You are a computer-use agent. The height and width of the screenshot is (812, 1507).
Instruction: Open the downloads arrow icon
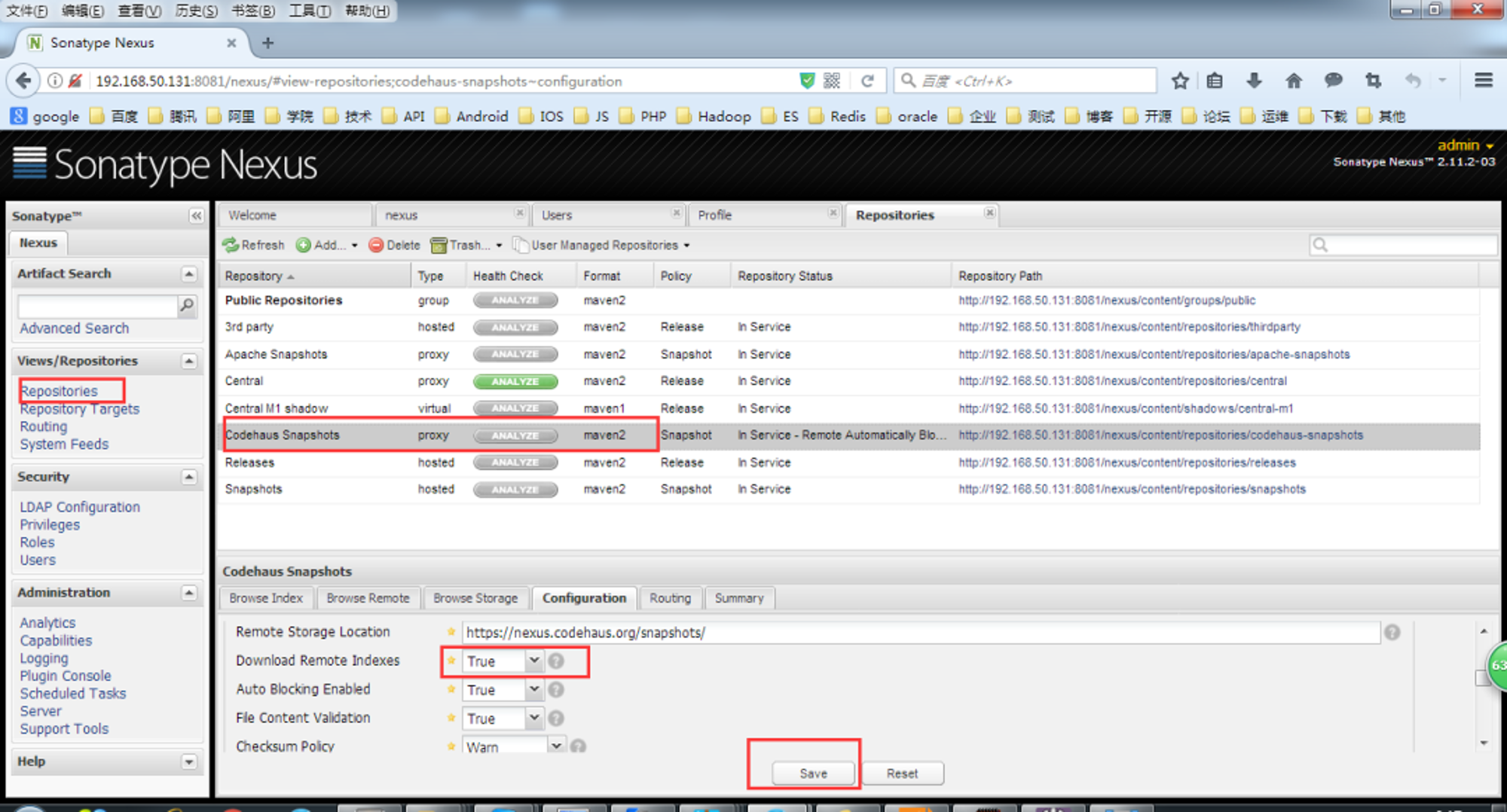pyautogui.click(x=1254, y=81)
